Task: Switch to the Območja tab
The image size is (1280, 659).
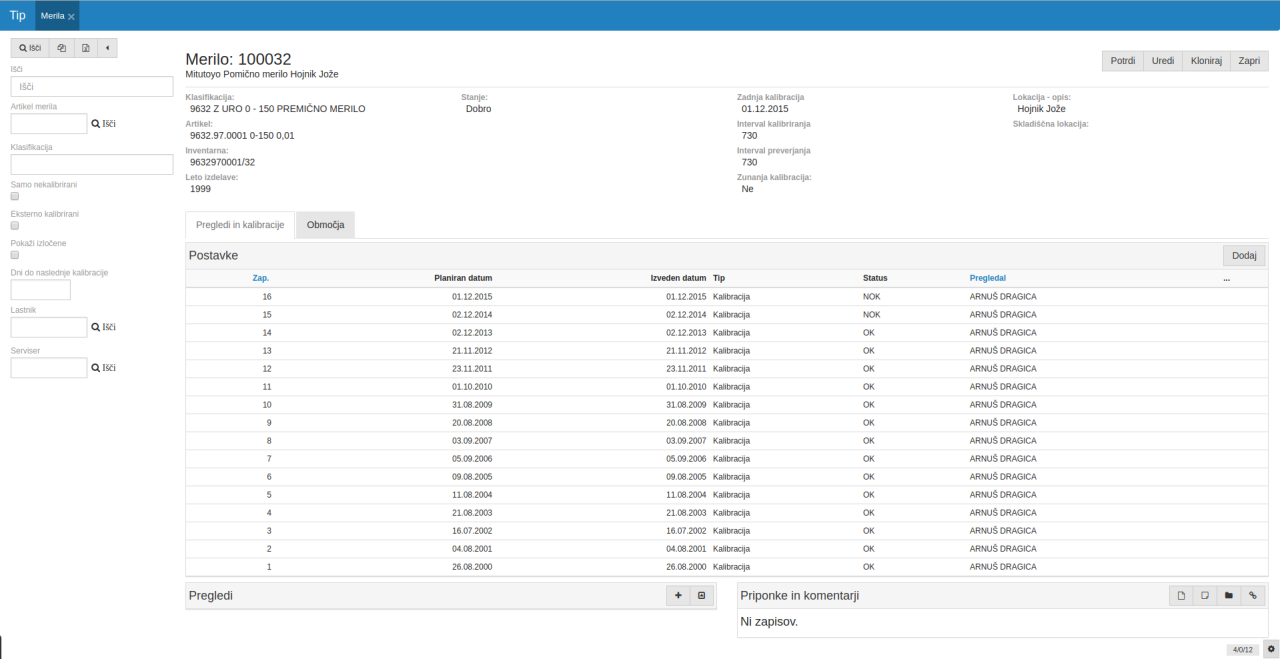Action: tap(325, 225)
